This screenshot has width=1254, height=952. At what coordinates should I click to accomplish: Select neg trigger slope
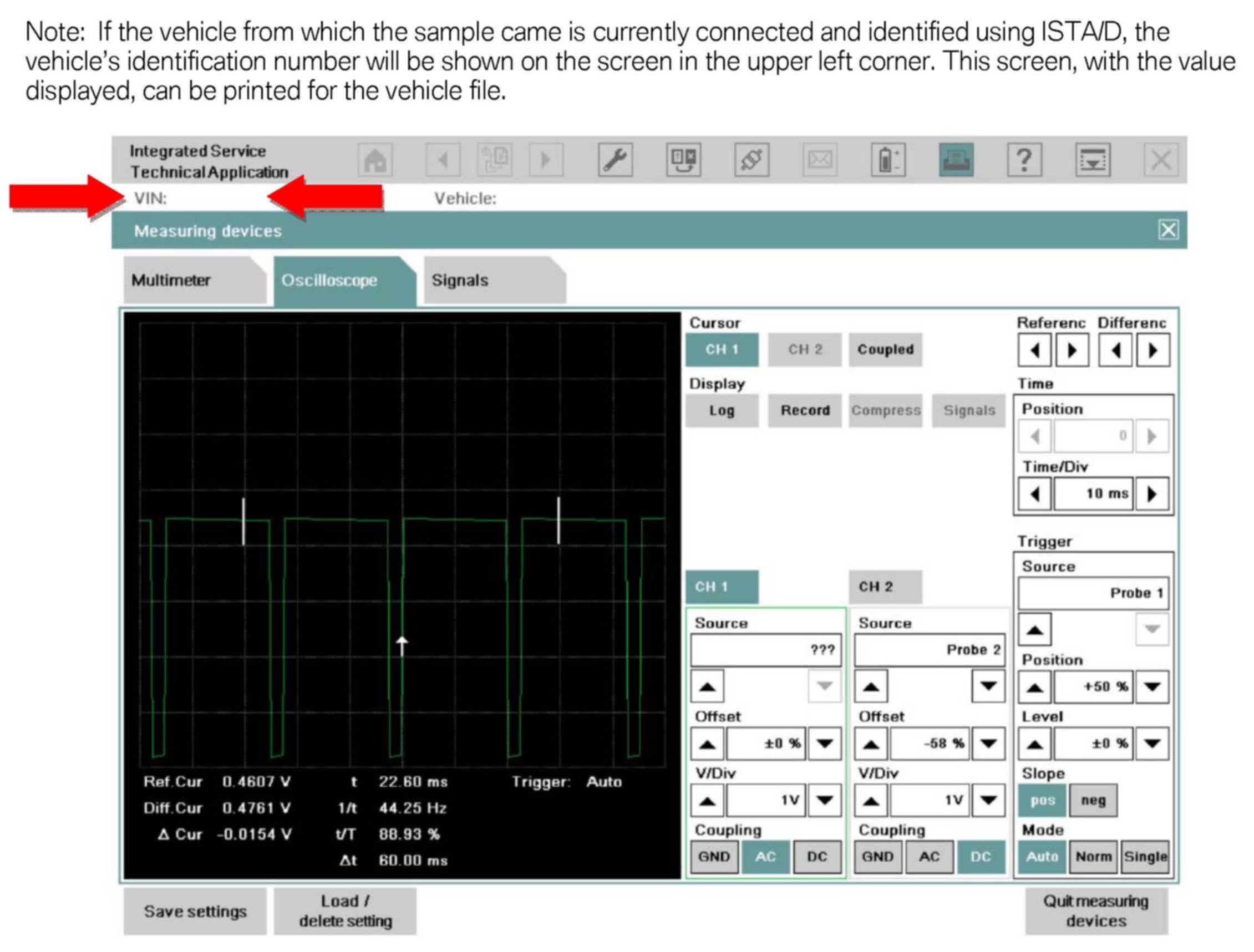(1093, 800)
